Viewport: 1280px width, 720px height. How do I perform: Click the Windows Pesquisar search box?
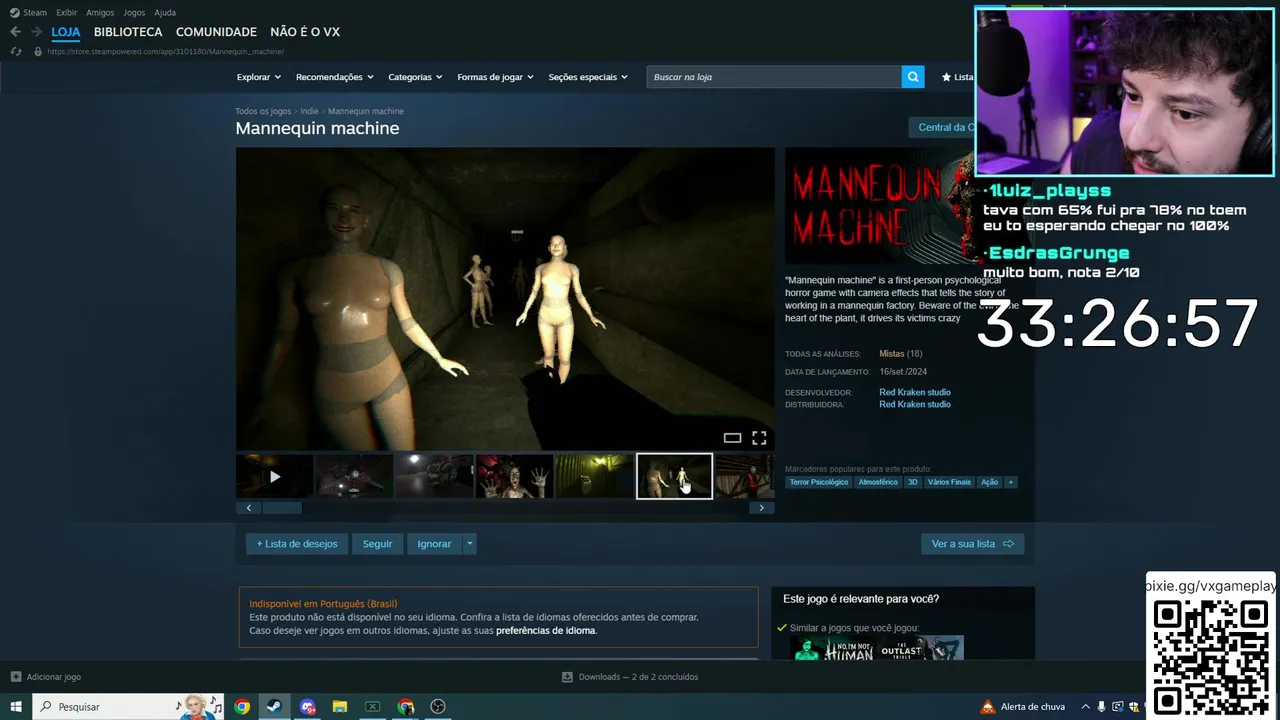[128, 707]
